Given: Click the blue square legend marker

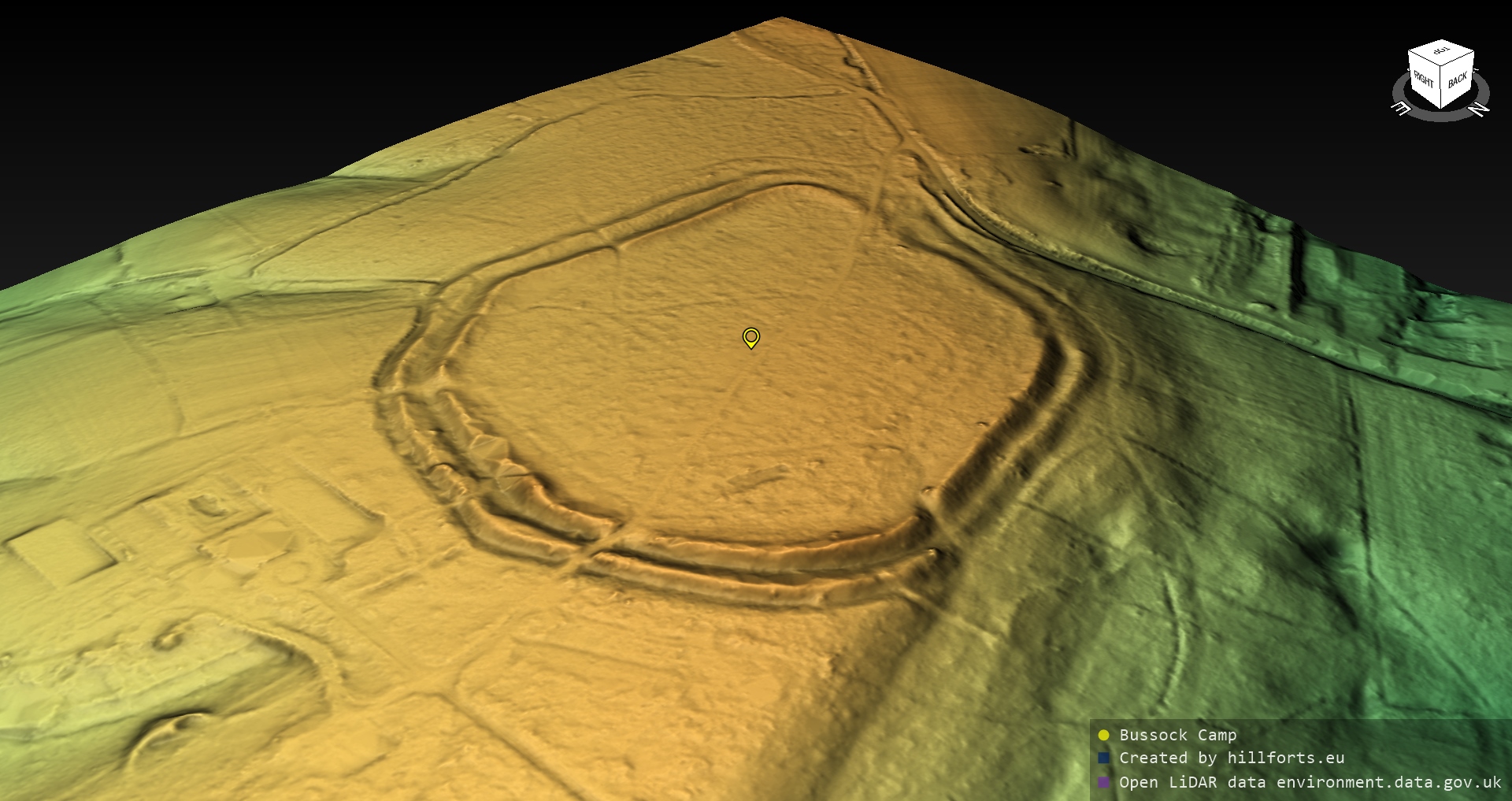Looking at the screenshot, I should [x=1103, y=758].
